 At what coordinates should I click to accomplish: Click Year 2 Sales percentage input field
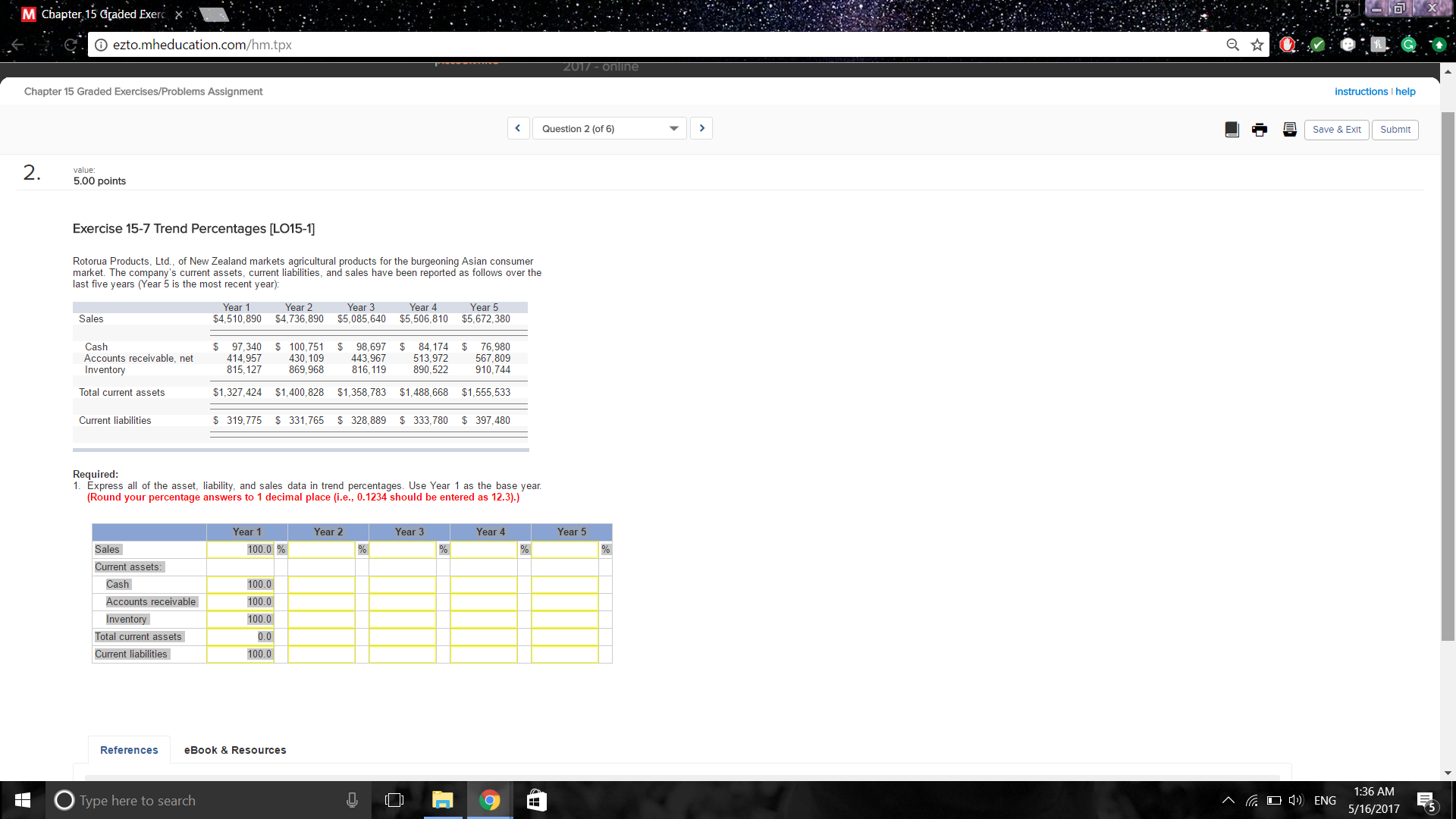pos(321,550)
